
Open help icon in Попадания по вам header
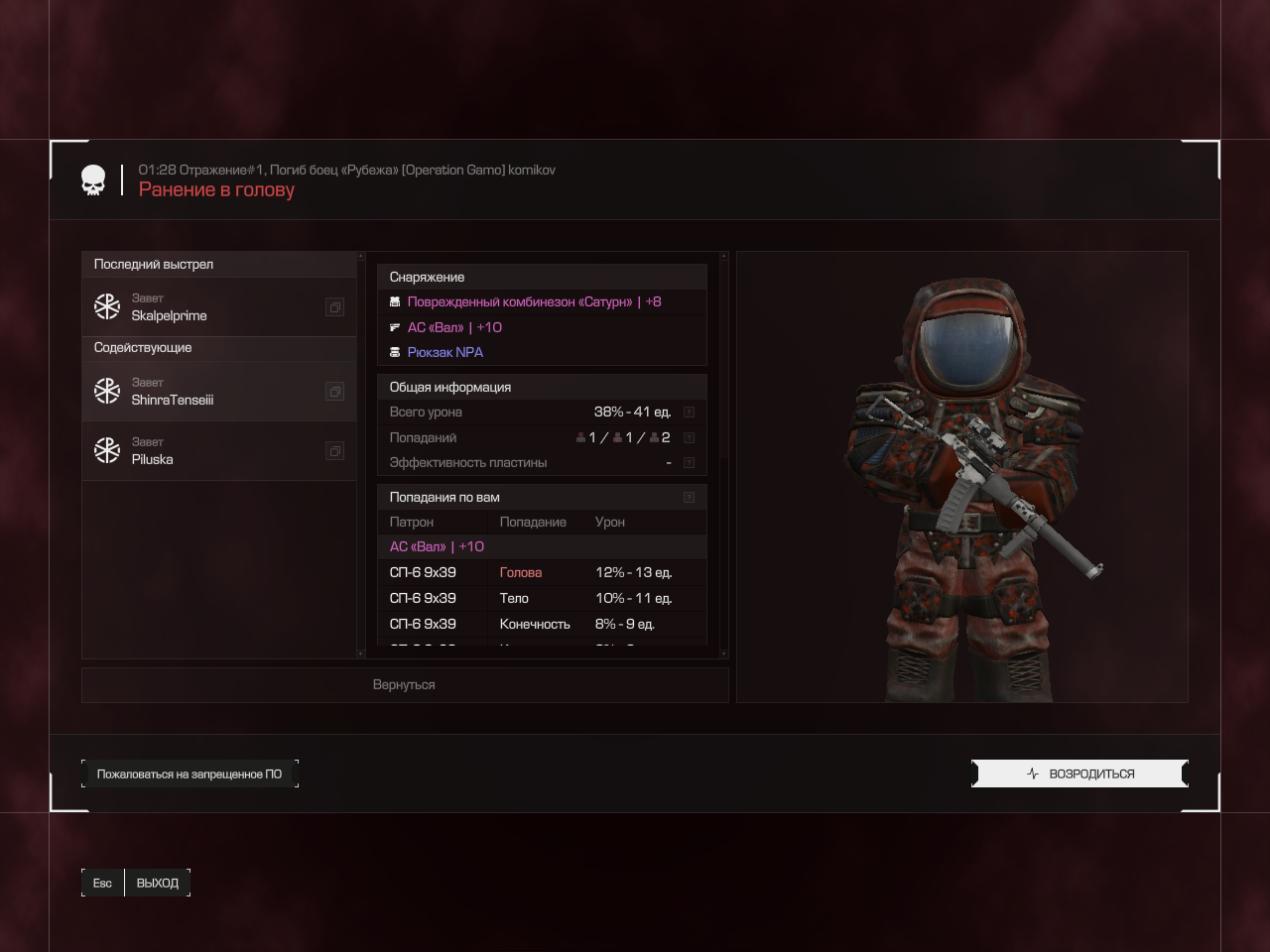(x=689, y=497)
